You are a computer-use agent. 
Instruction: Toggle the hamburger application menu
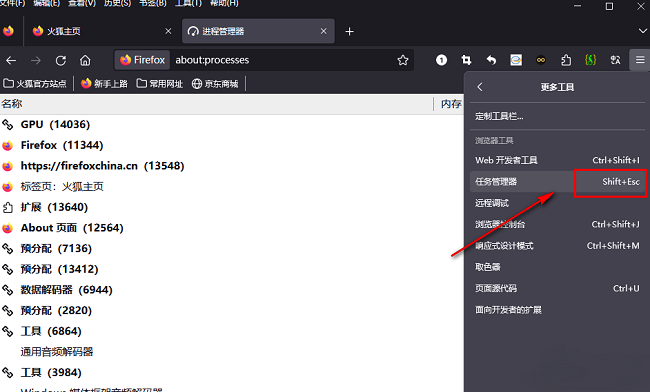(x=640, y=60)
